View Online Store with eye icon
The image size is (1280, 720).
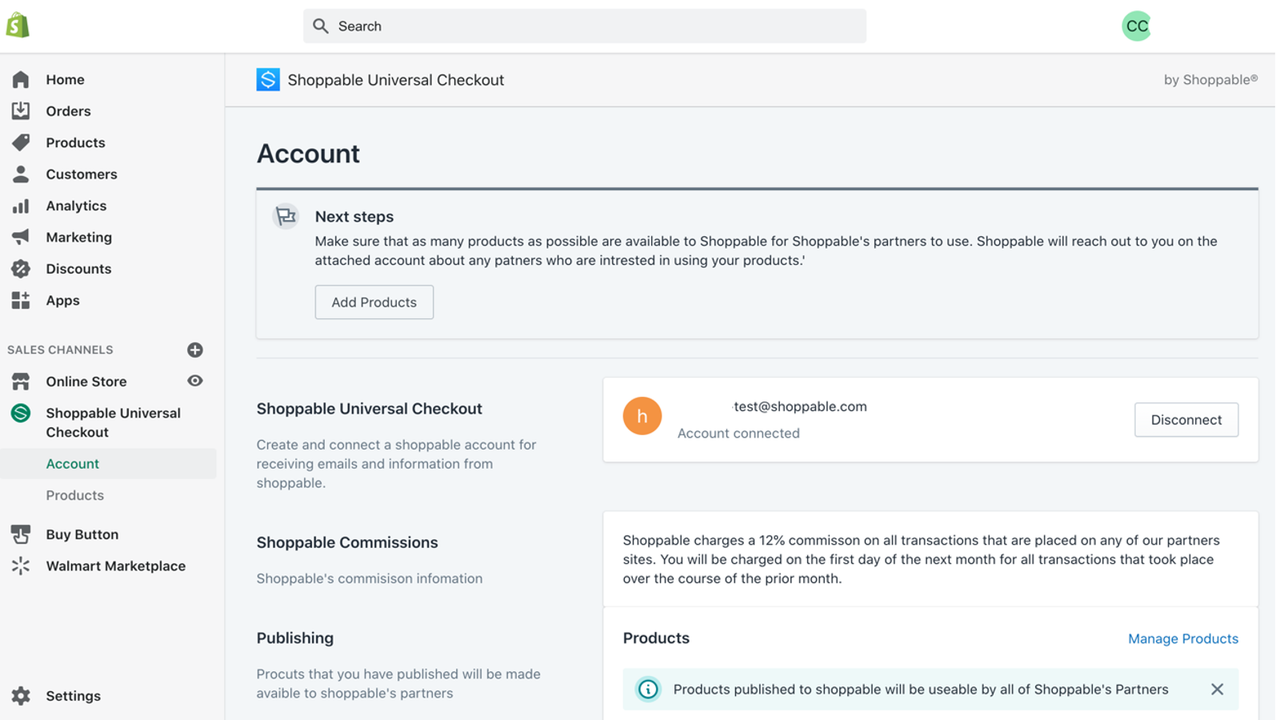point(195,381)
